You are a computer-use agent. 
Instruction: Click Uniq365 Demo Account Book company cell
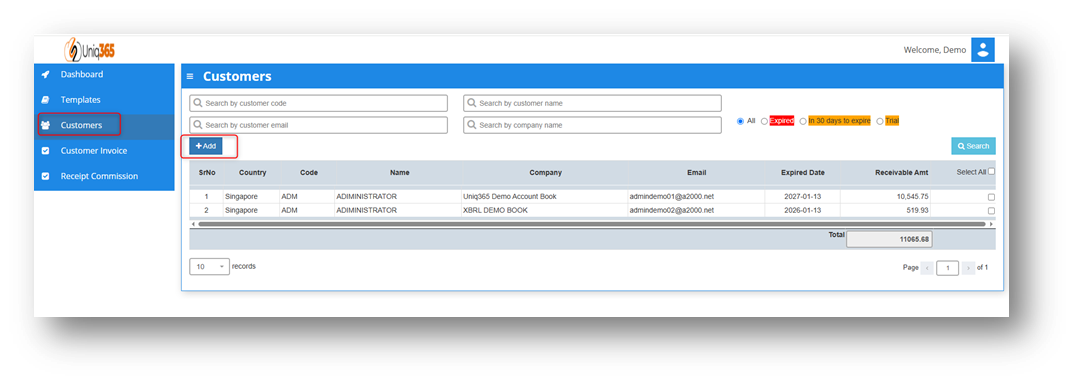(x=545, y=197)
